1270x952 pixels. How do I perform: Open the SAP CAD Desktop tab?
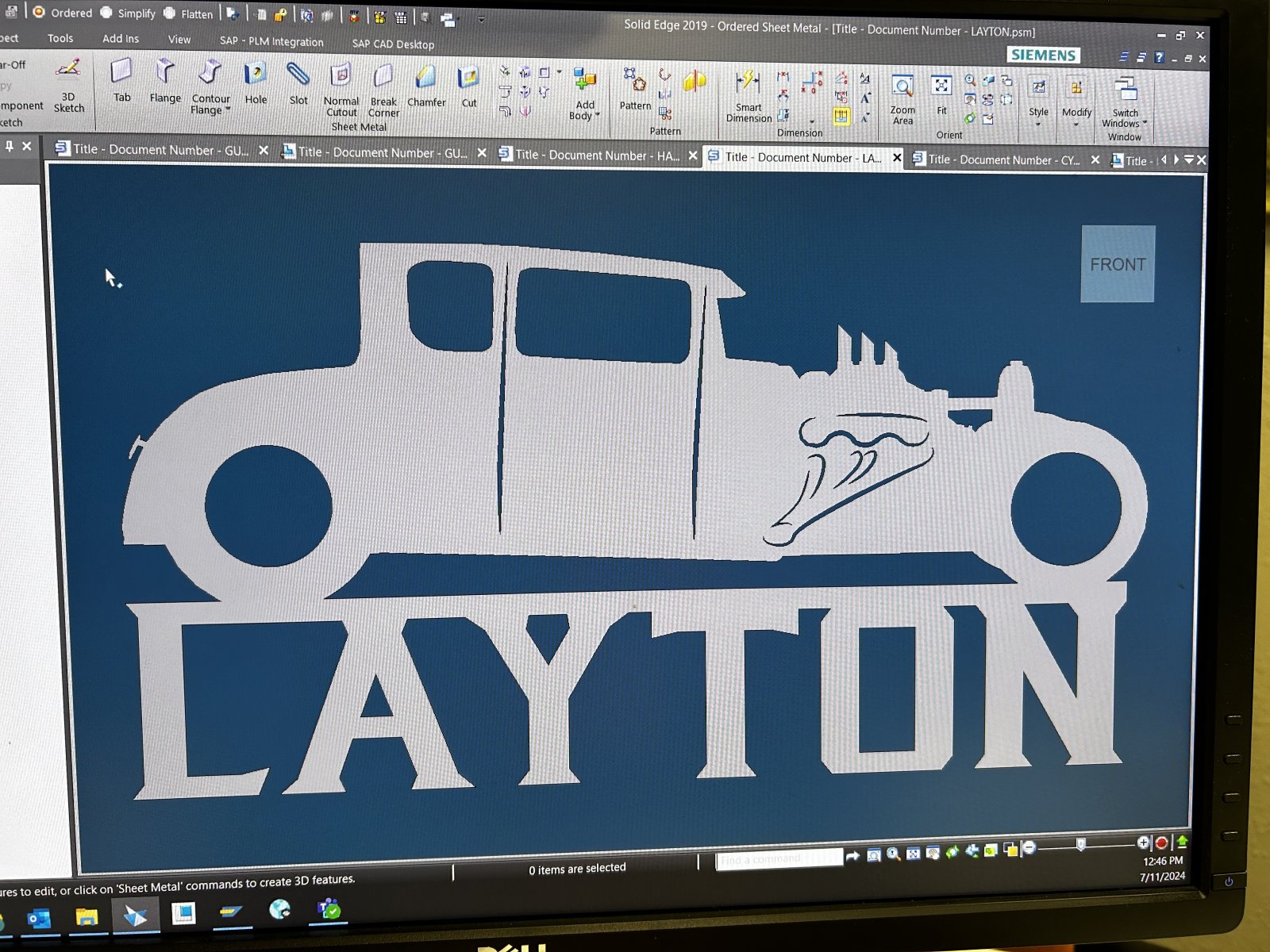pyautogui.click(x=393, y=44)
